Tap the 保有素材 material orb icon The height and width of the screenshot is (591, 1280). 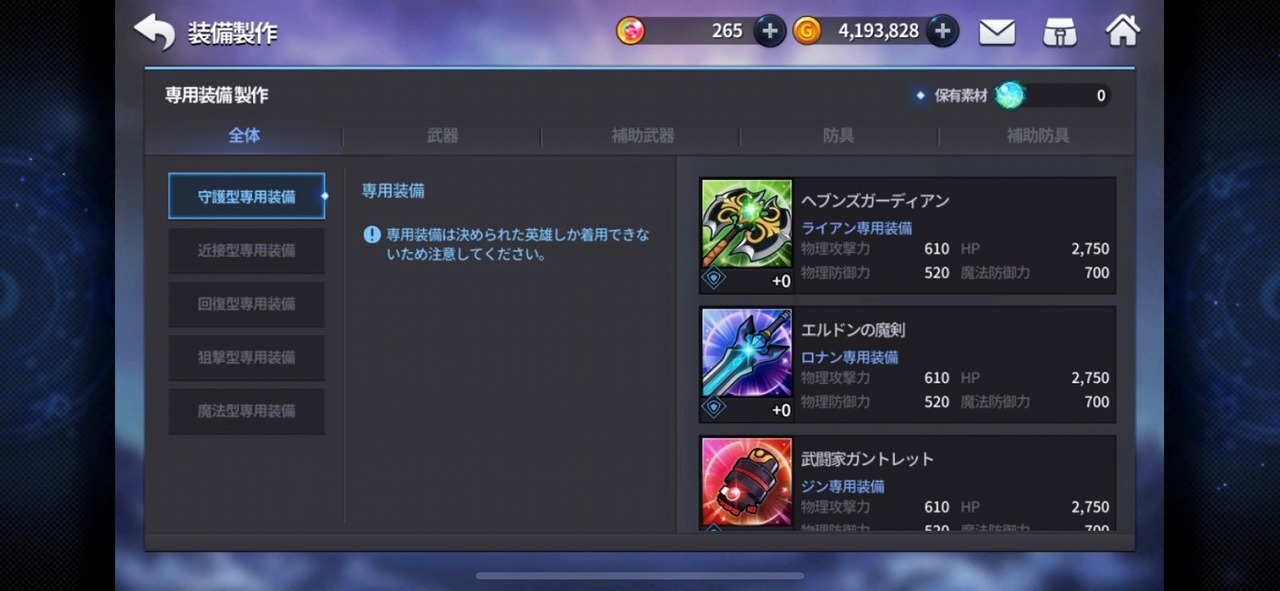tap(1010, 95)
